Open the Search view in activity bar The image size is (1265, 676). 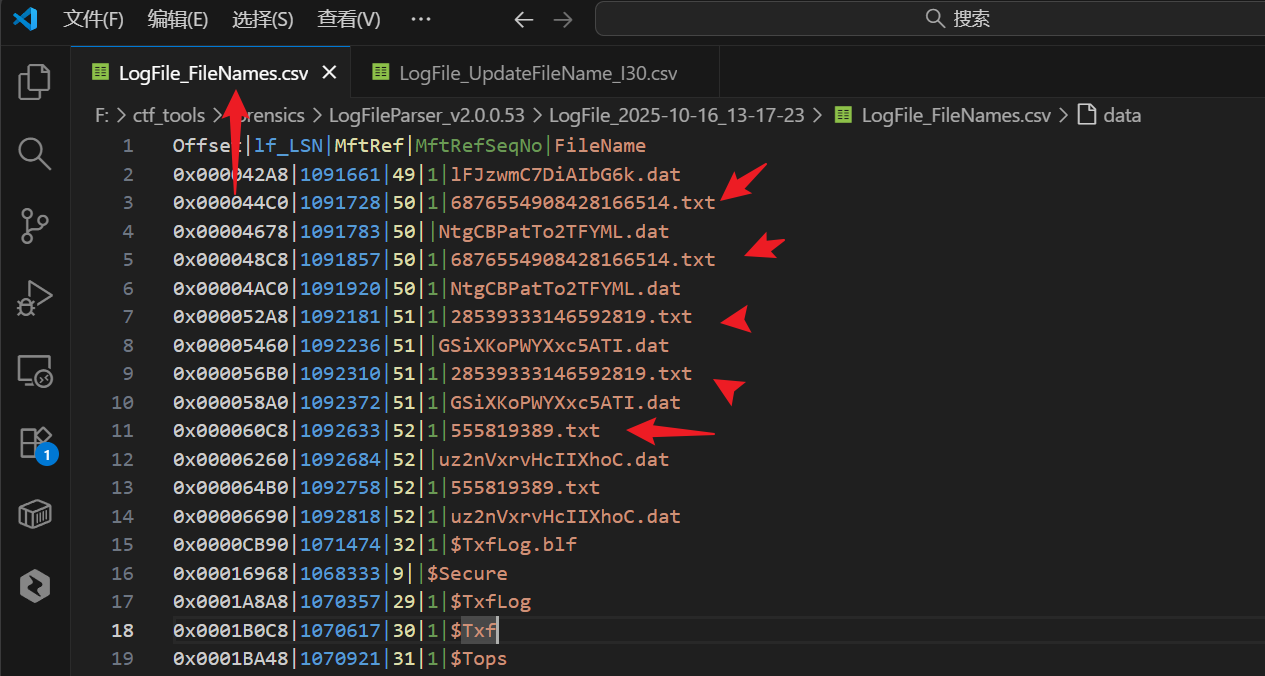[x=35, y=154]
